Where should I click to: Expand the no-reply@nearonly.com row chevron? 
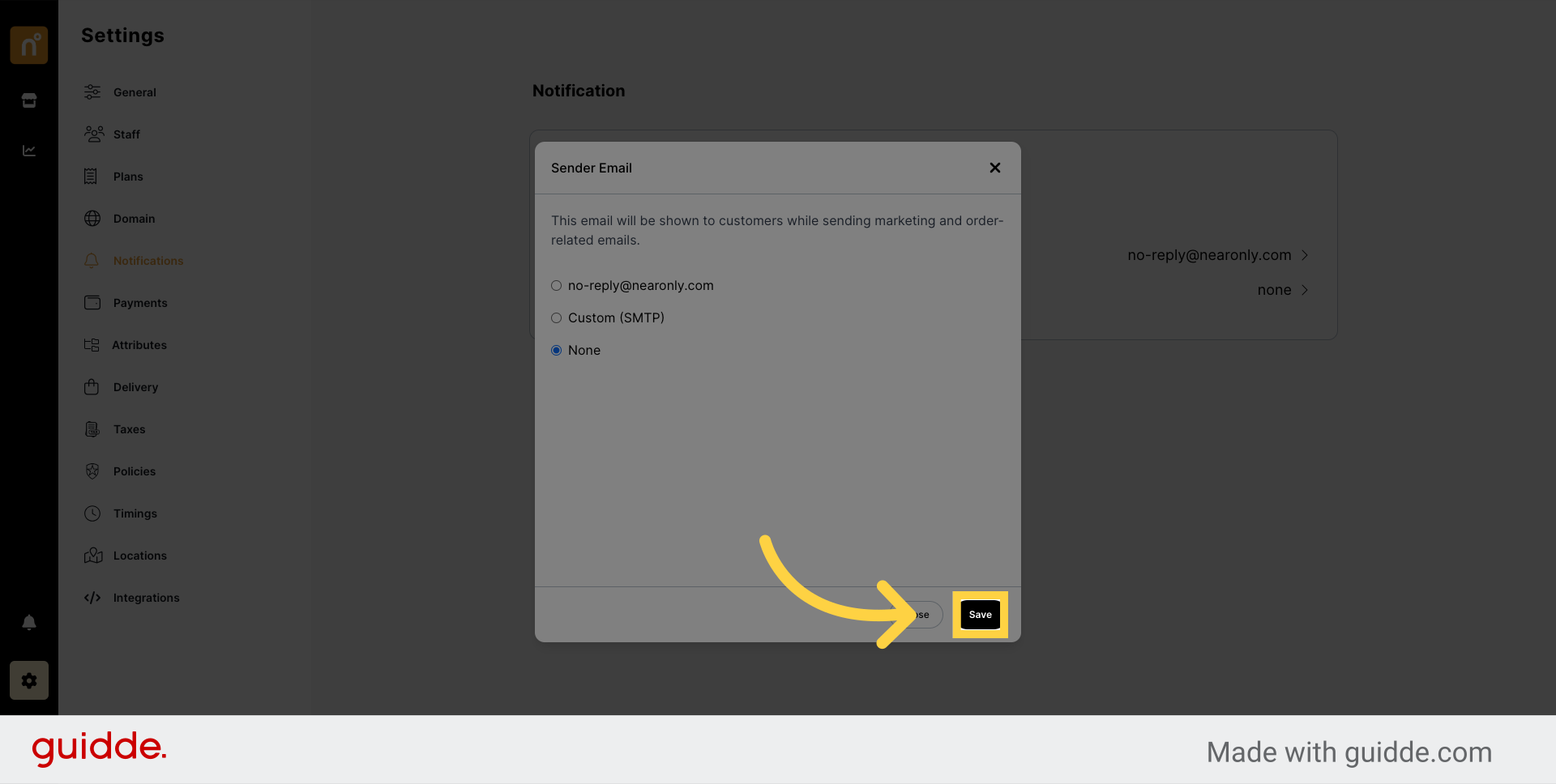tap(1305, 255)
